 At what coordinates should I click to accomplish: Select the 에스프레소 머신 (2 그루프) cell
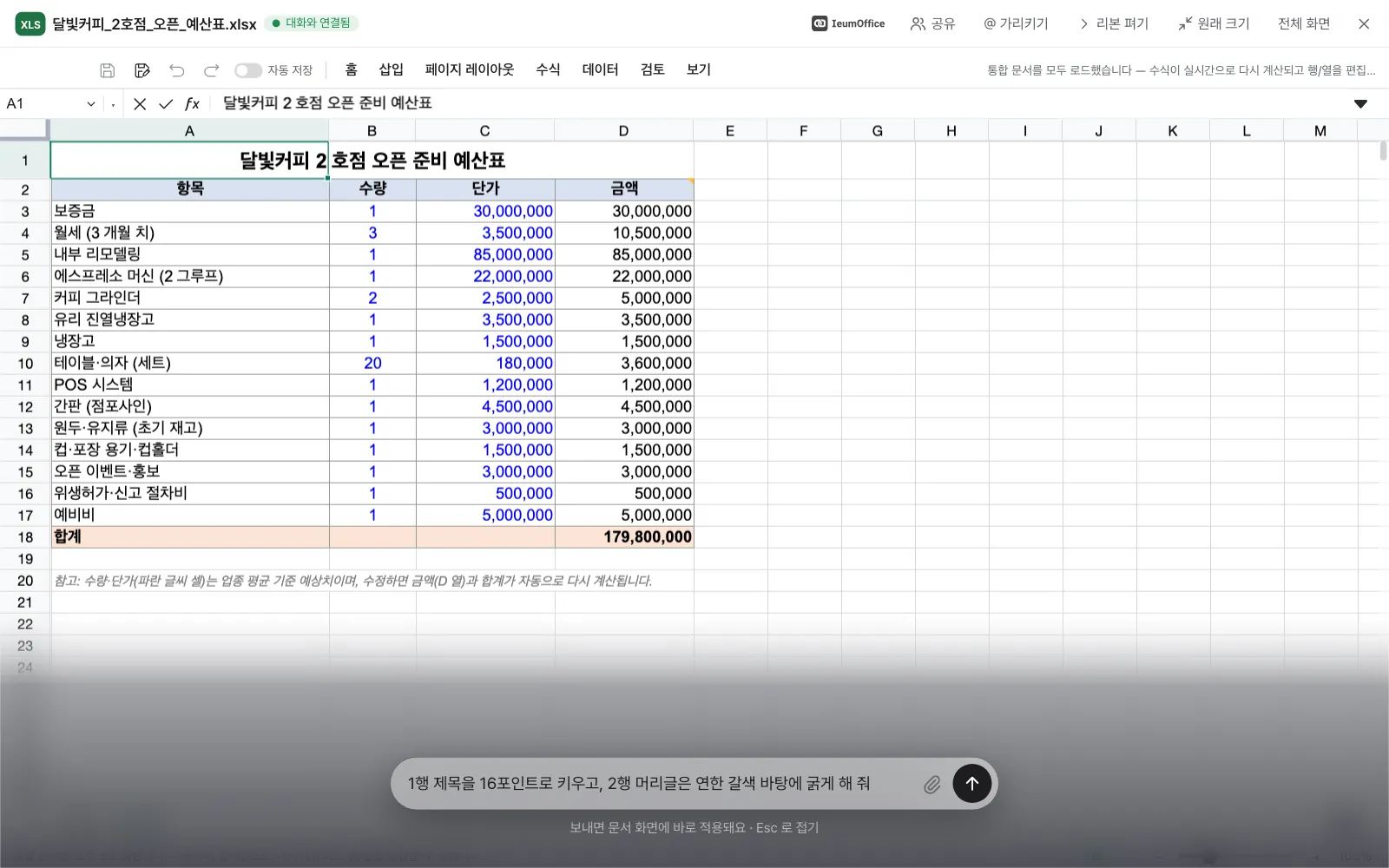(190, 276)
